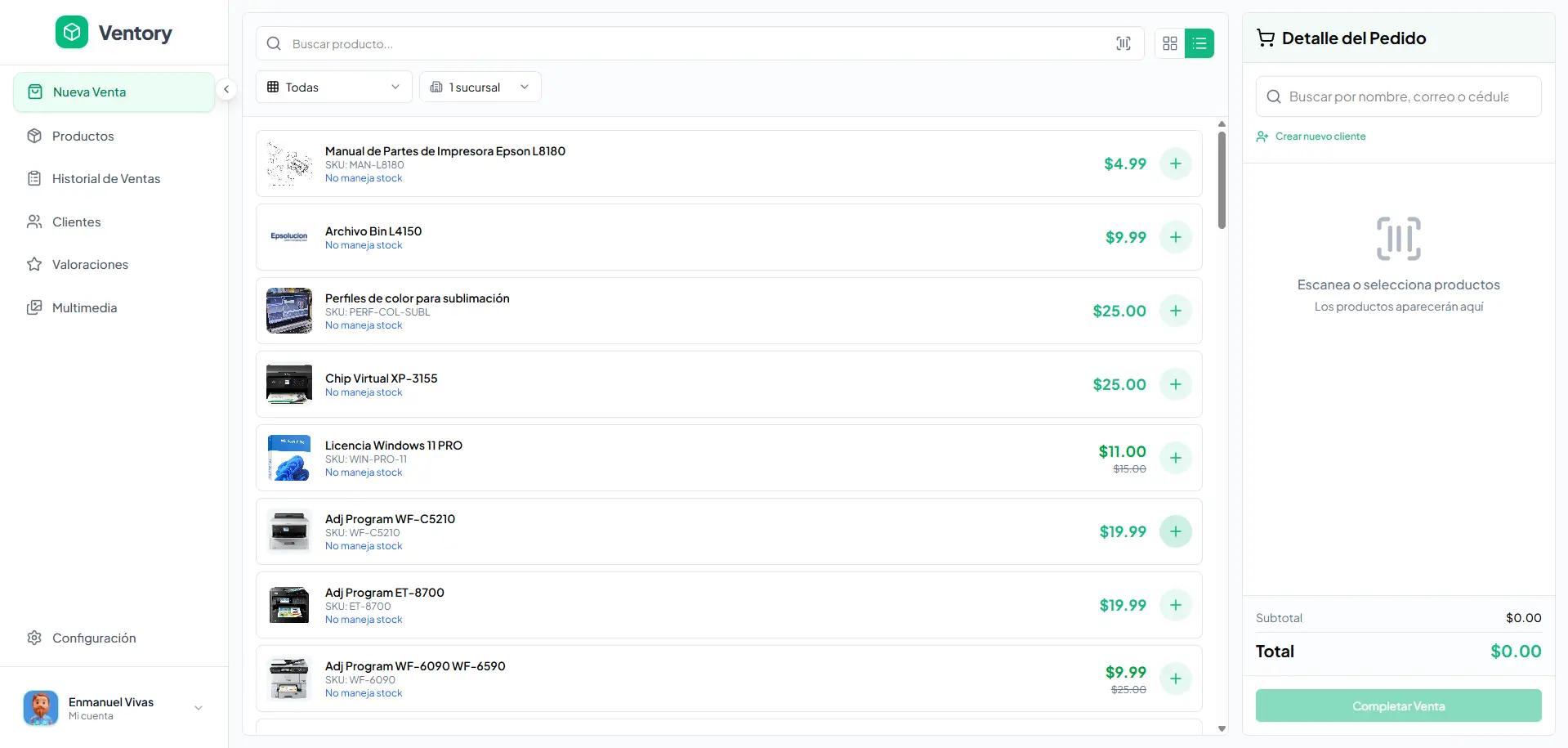Click the barcode scanner icon in search bar
The width and height of the screenshot is (1568, 748).
(1124, 43)
